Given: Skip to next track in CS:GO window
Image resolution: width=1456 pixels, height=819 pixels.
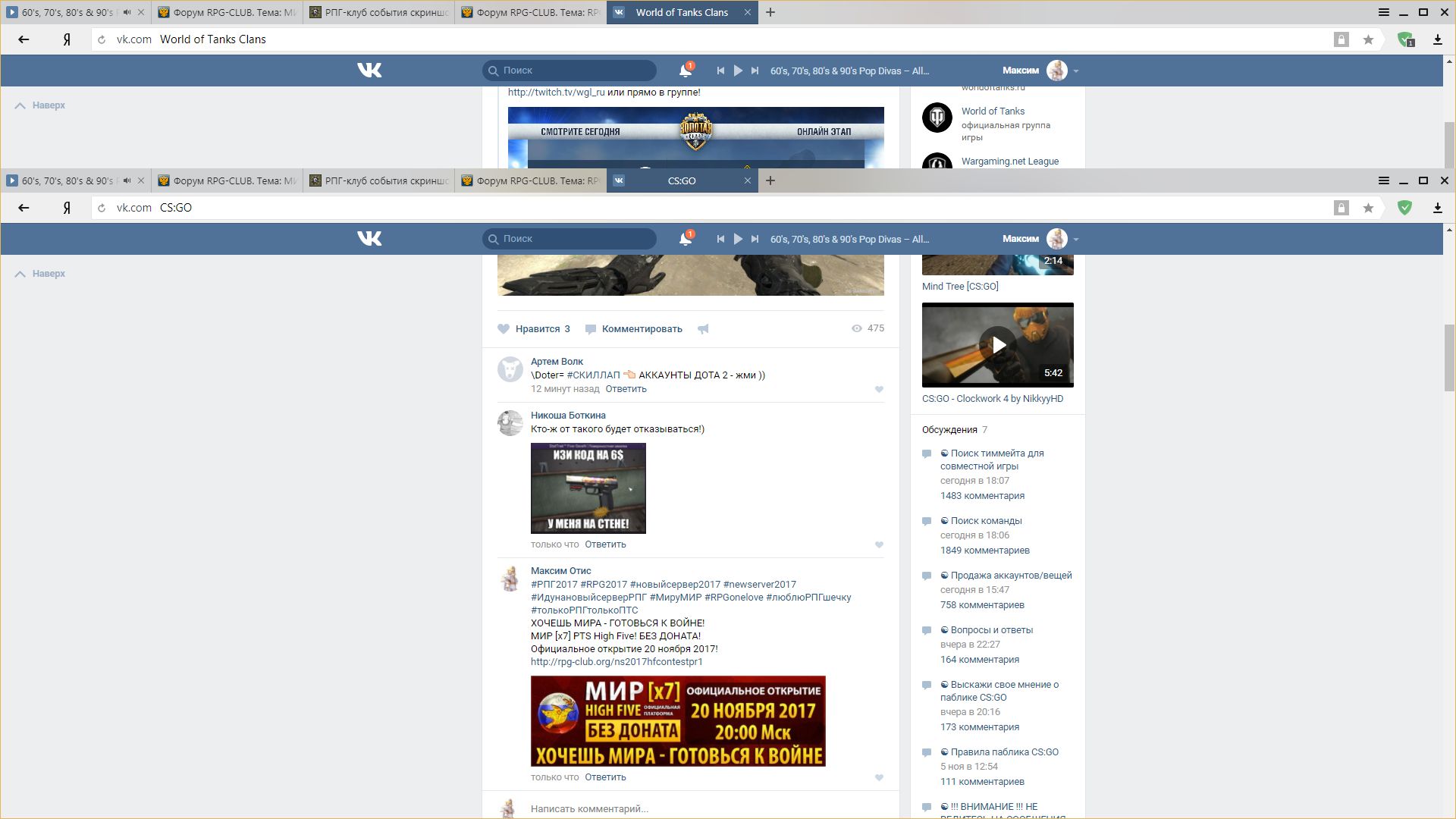Looking at the screenshot, I should [x=755, y=239].
